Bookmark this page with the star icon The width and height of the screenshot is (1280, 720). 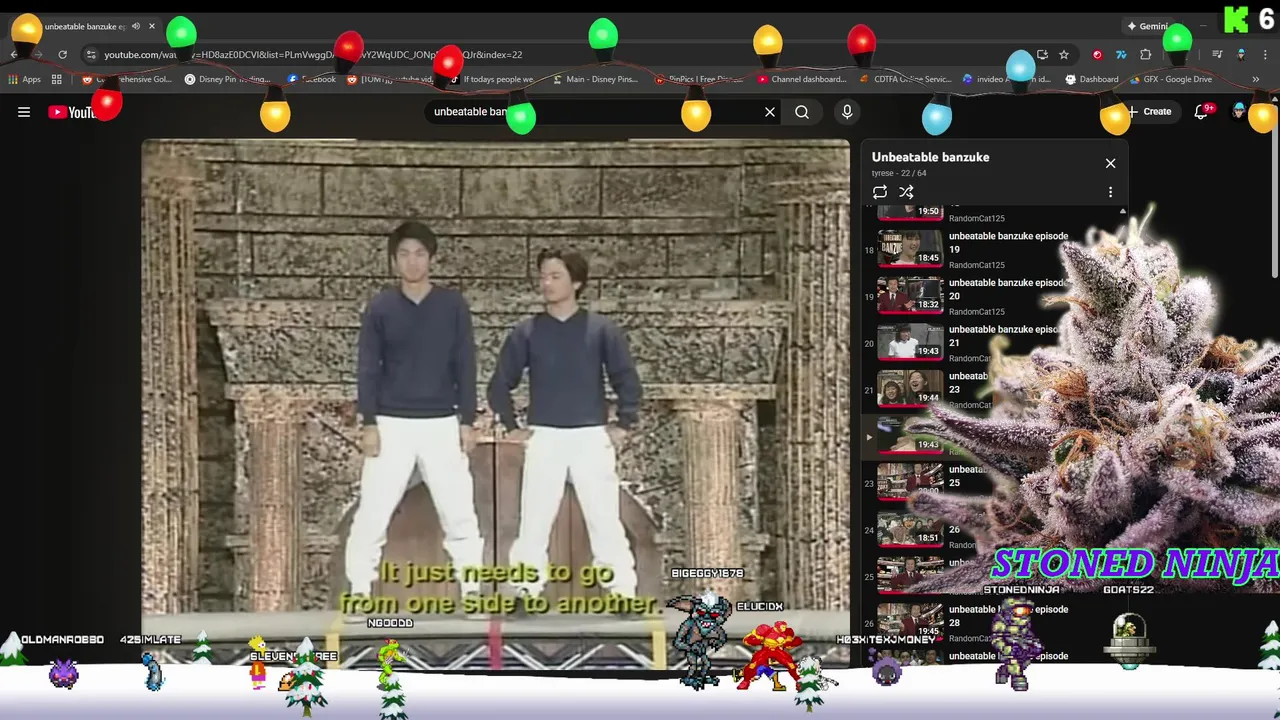click(x=1064, y=55)
